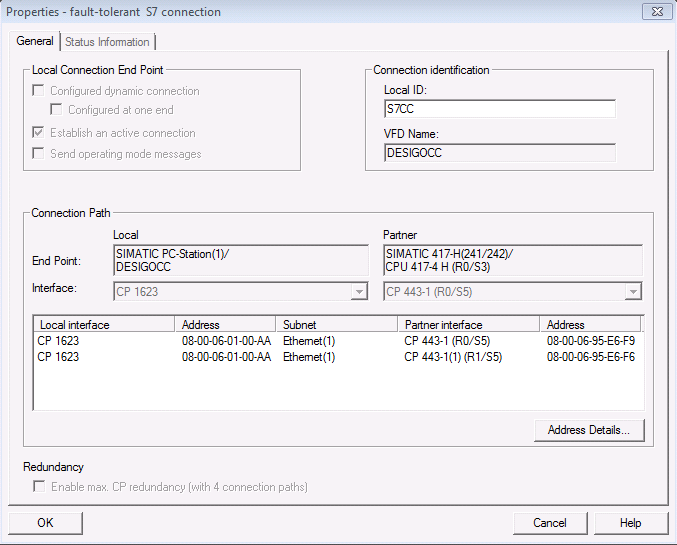Toggle Configured dynamic connection checkbox
This screenshot has width=677, height=545.
39,91
